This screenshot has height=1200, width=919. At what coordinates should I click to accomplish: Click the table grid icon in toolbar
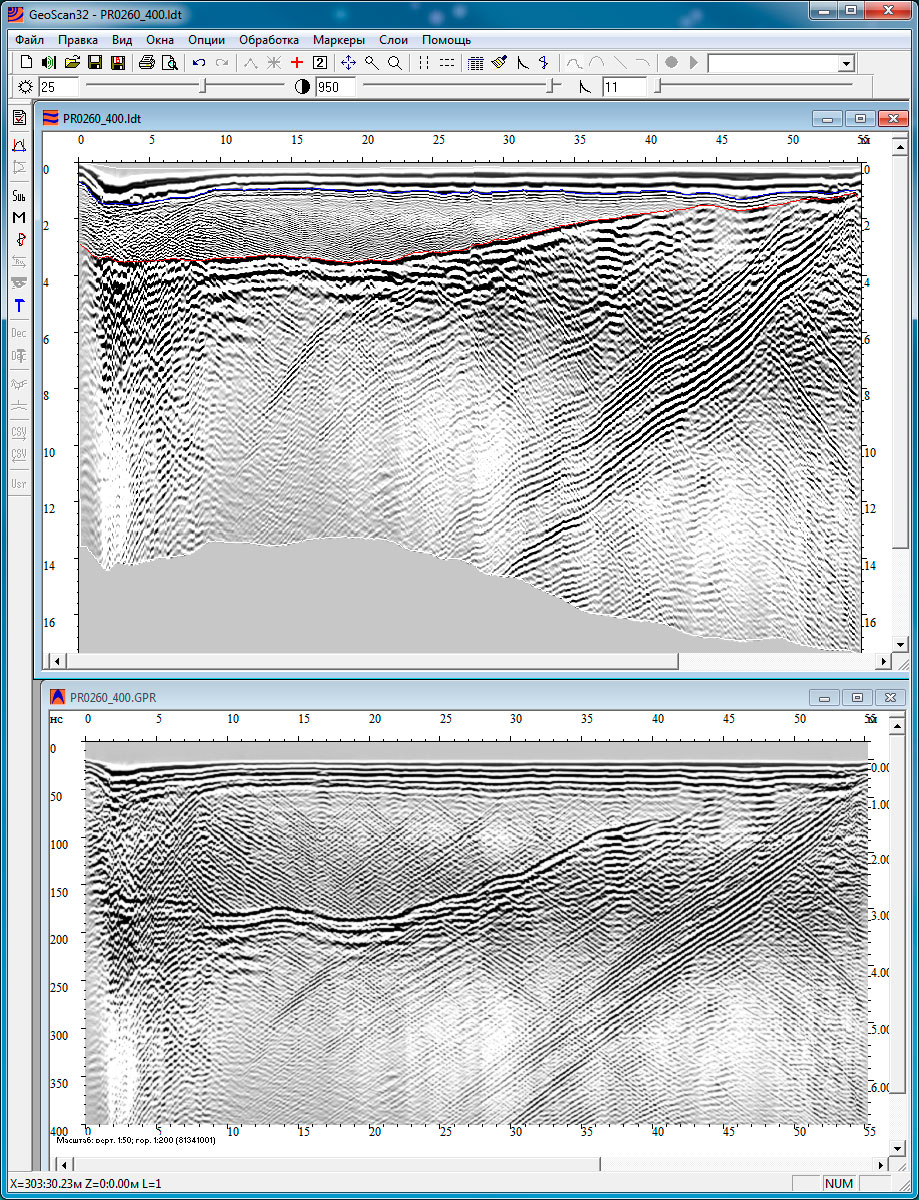tap(476, 62)
